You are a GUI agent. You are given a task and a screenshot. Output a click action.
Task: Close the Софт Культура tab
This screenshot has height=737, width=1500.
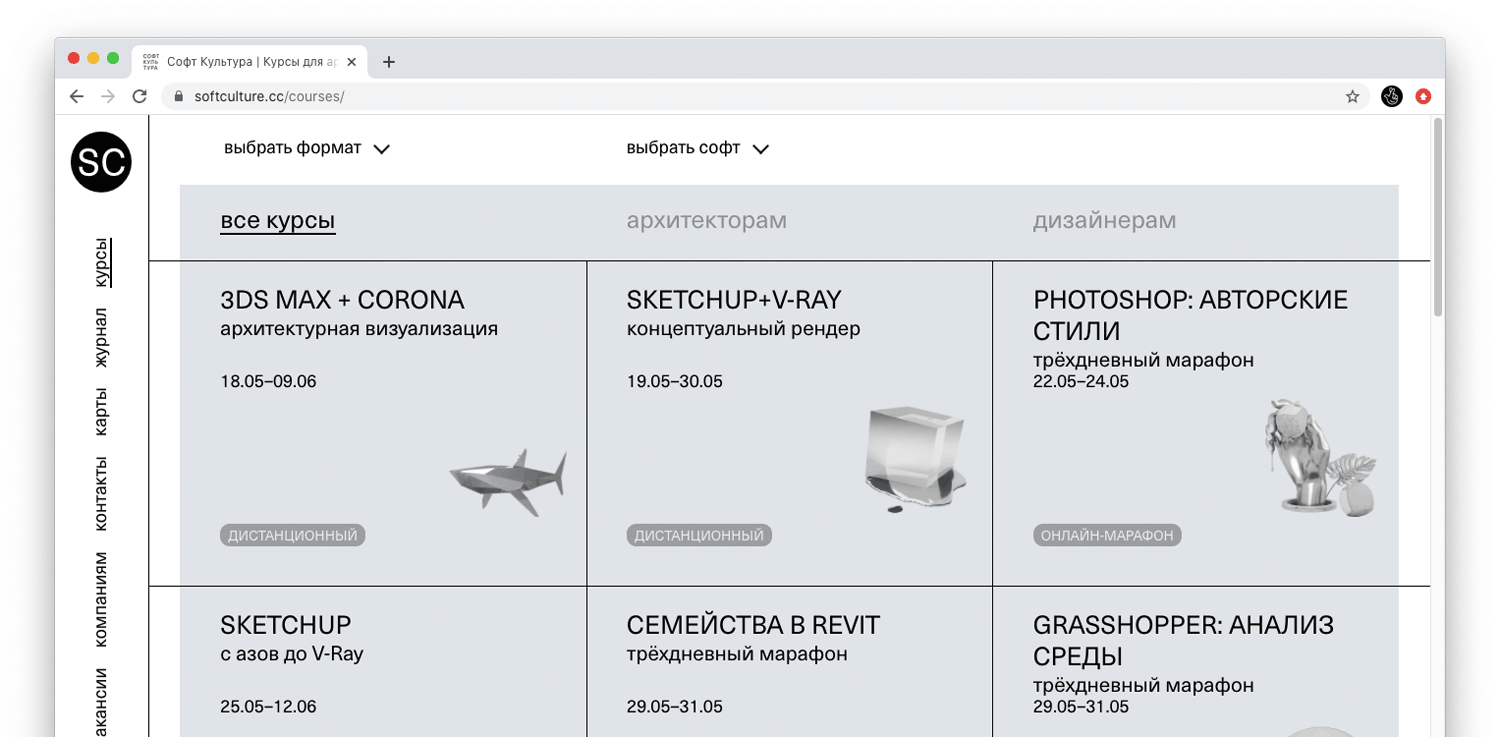tap(351, 62)
